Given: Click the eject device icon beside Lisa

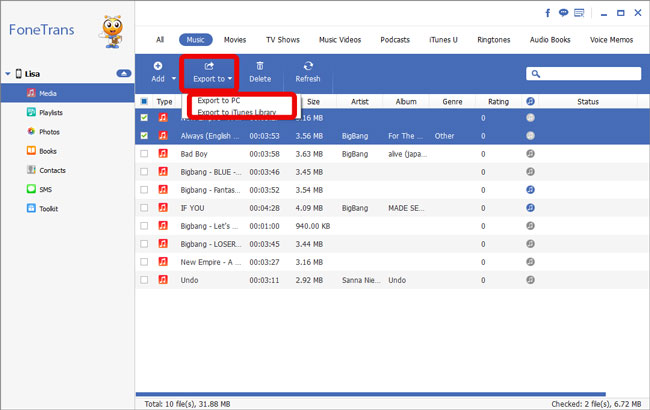Looking at the screenshot, I should [x=124, y=73].
